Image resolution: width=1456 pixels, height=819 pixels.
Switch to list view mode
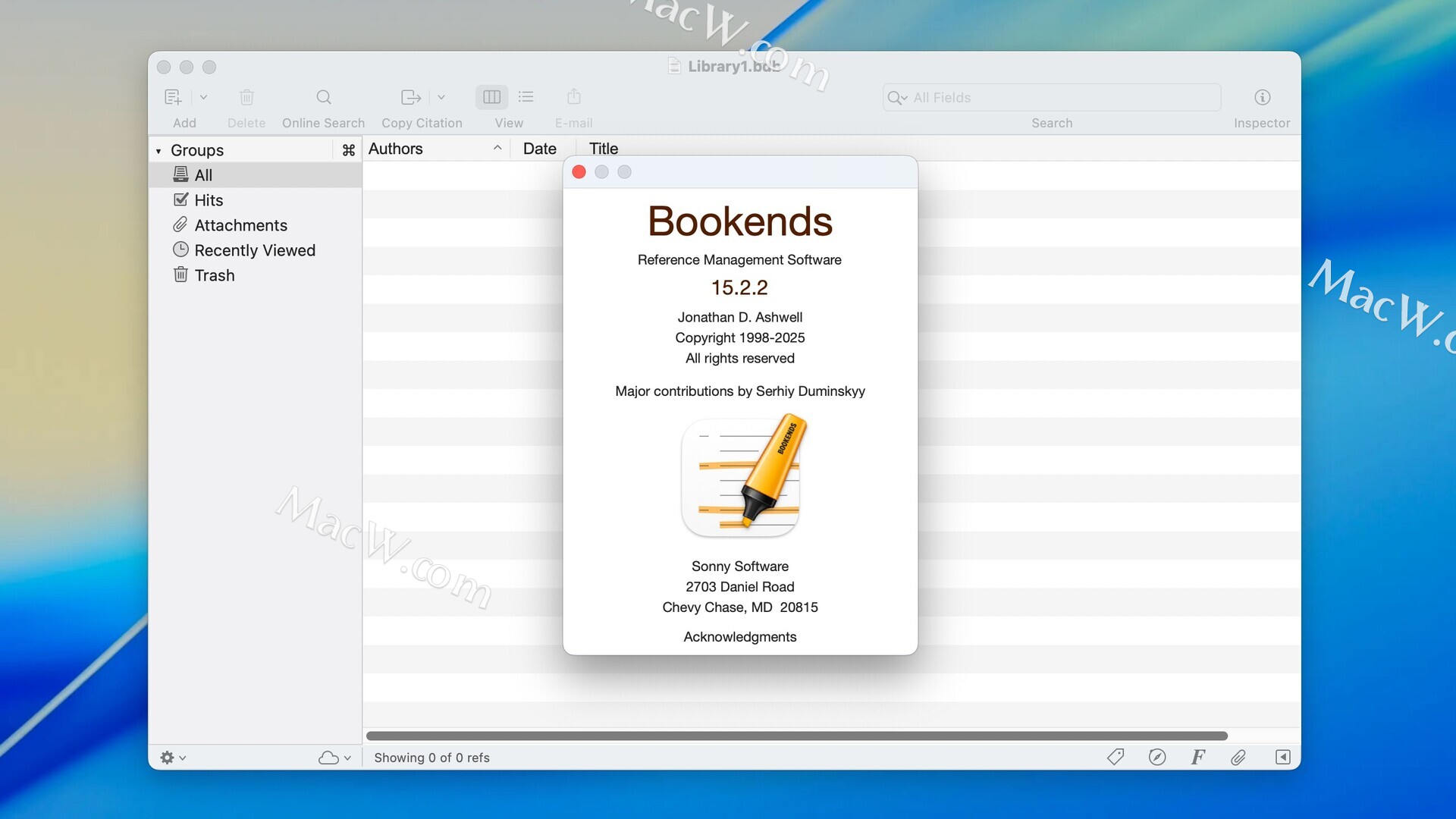526,97
